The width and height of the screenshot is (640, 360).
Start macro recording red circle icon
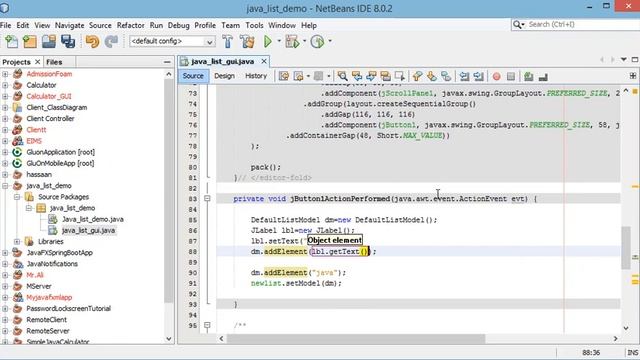click(x=496, y=76)
